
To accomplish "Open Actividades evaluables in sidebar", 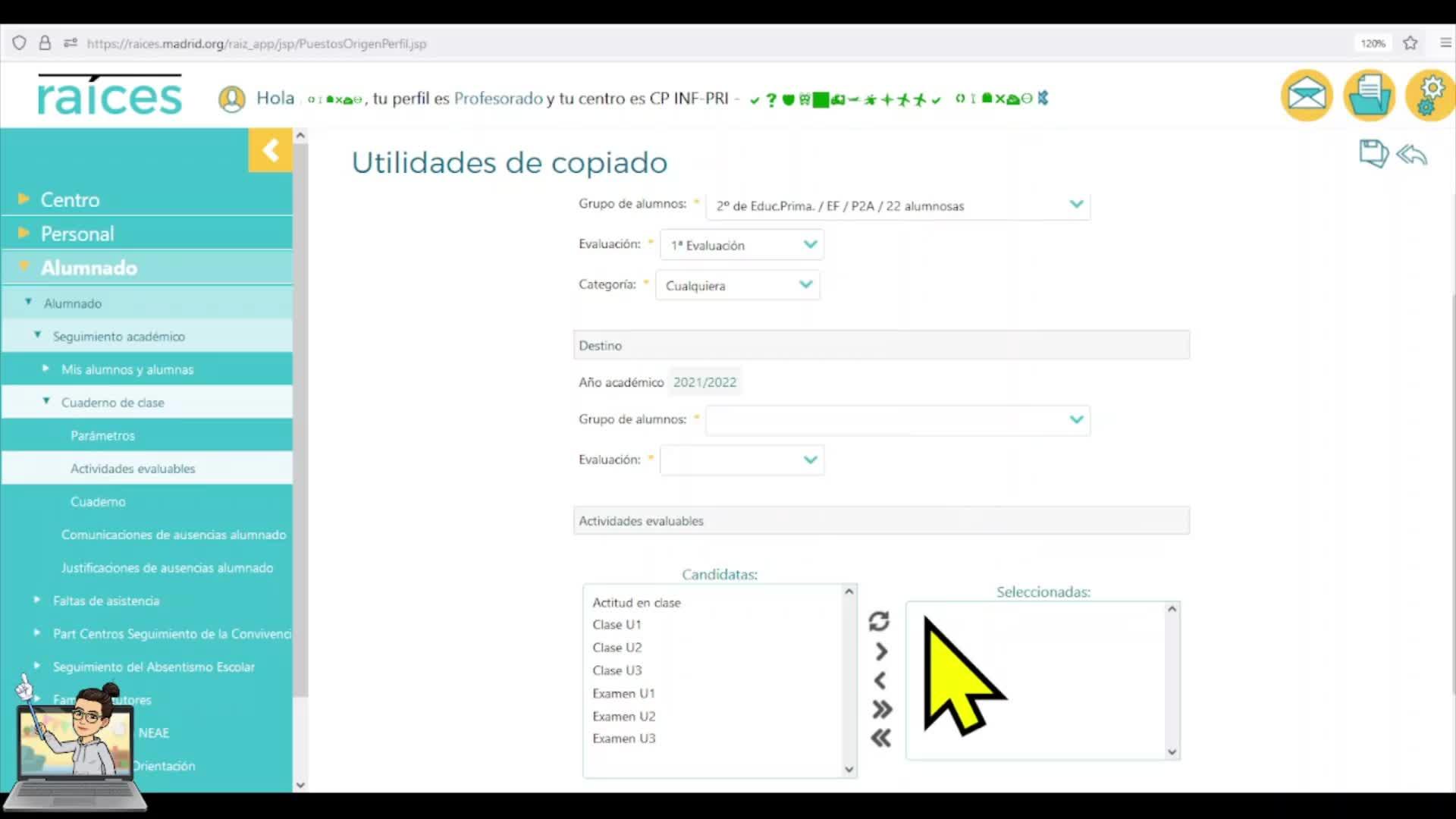I will pos(133,469).
